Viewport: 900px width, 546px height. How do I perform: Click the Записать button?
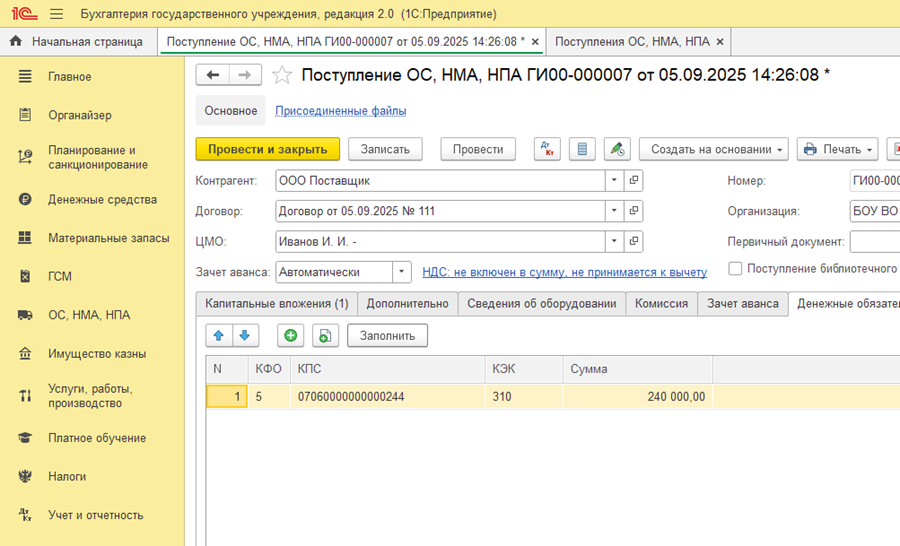(385, 149)
